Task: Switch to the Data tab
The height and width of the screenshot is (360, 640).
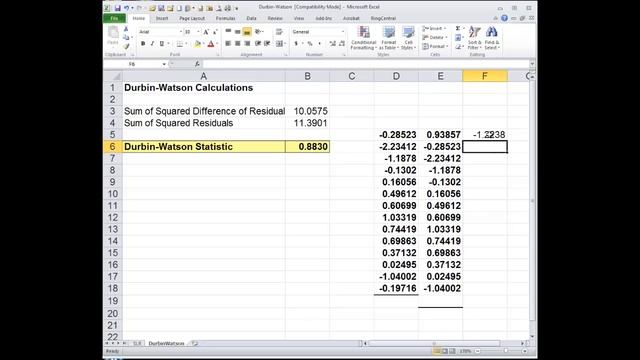Action: [251, 18]
